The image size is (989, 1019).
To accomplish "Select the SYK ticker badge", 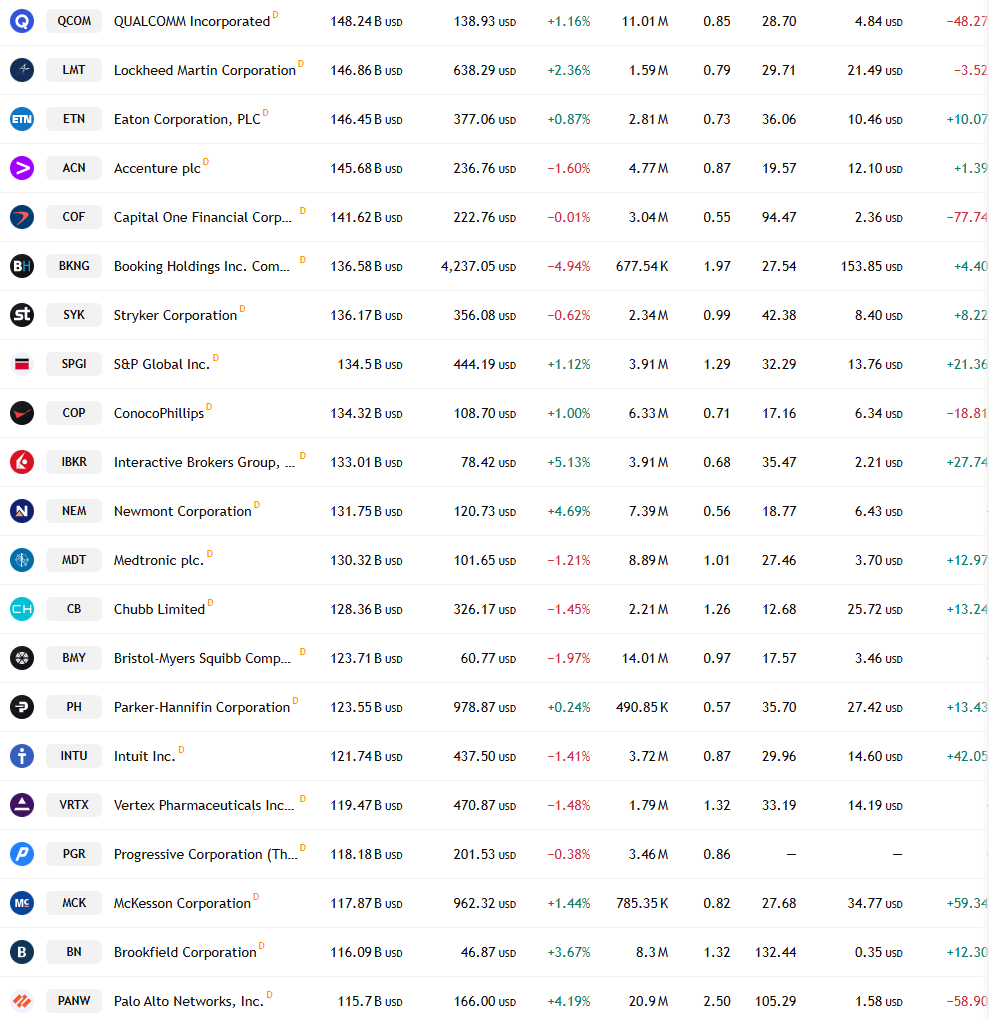I will pos(74,315).
